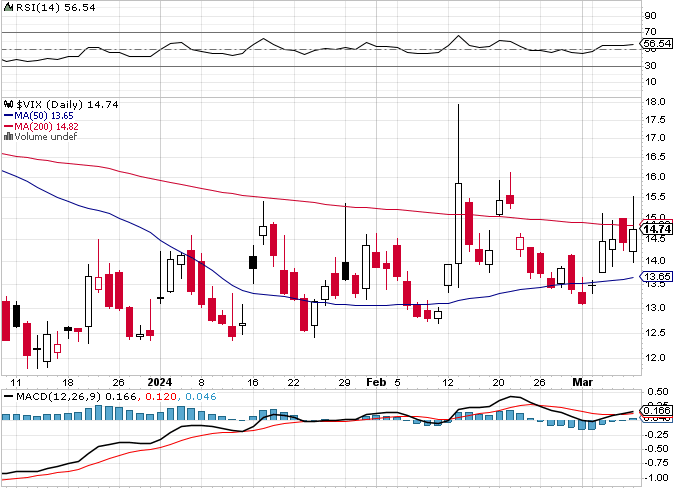
Task: Click the 13.65 MA(50) price tag
Action: click(x=657, y=277)
